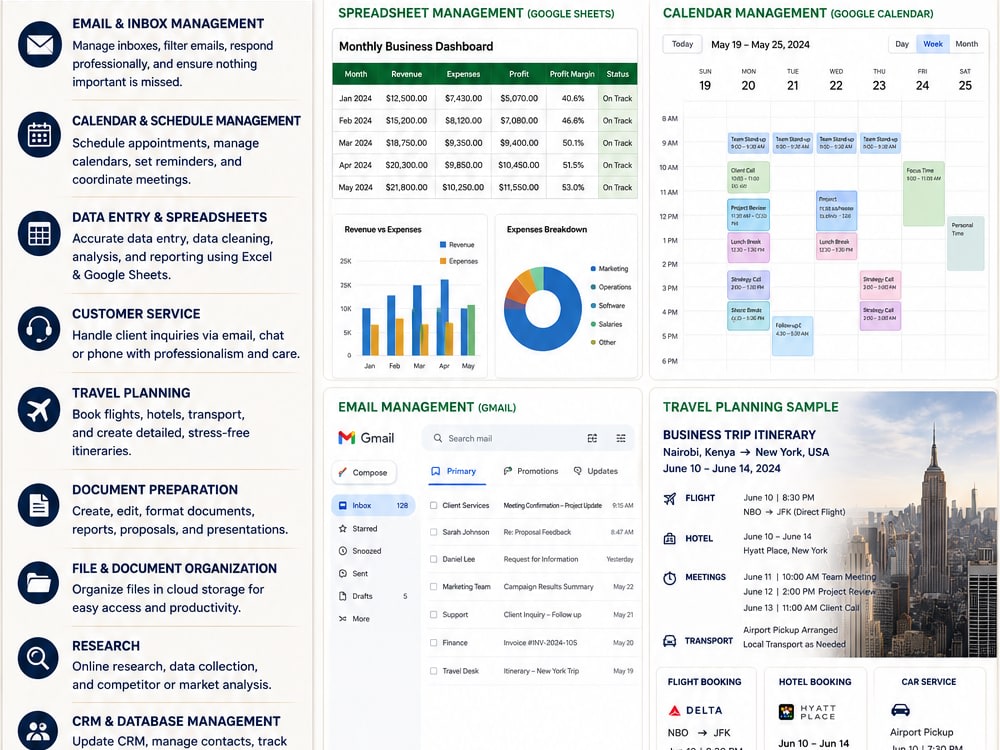Open the Updates tab in Gmail

click(596, 471)
